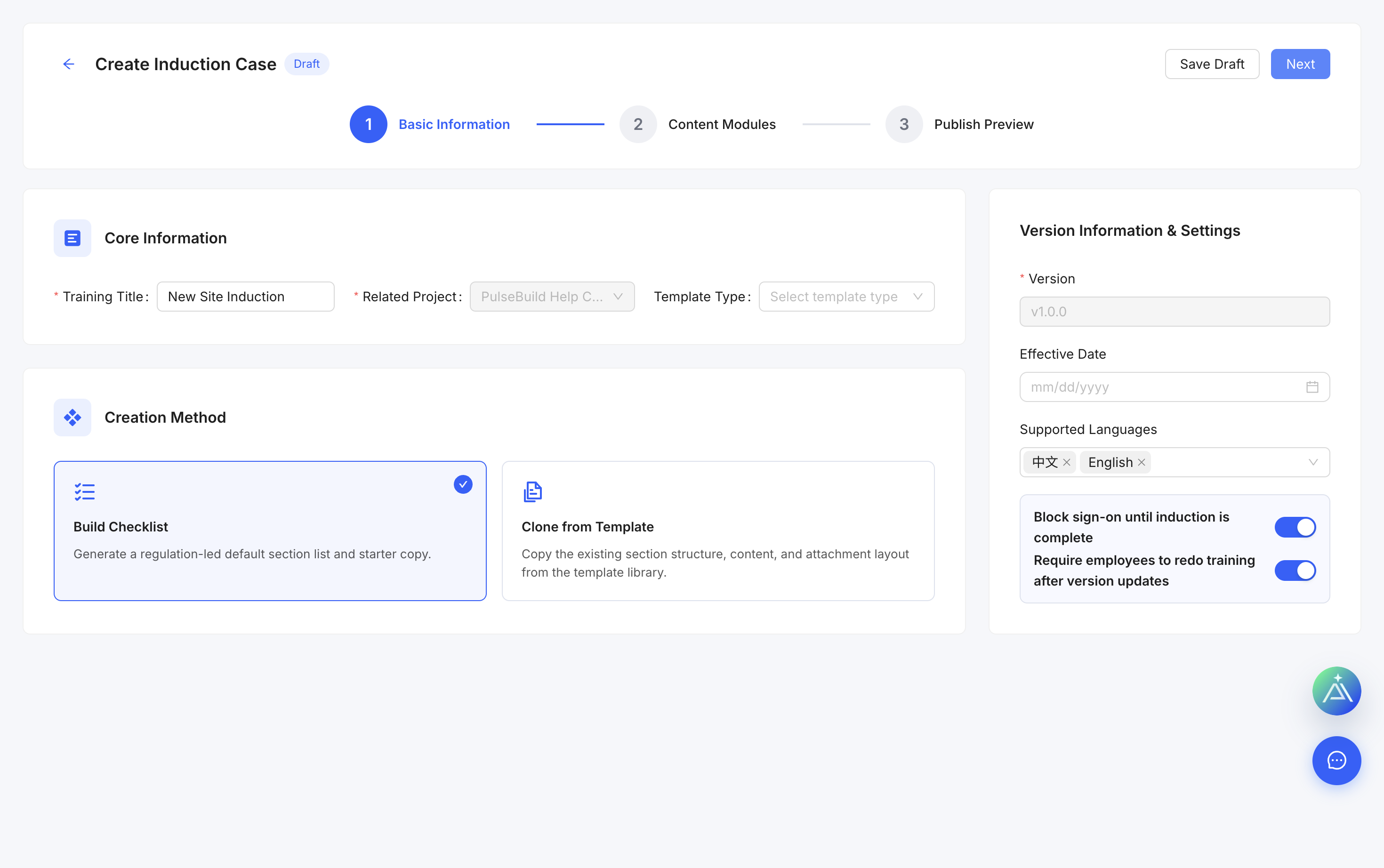
Task: Remove the 中文 language tag
Action: [1067, 462]
